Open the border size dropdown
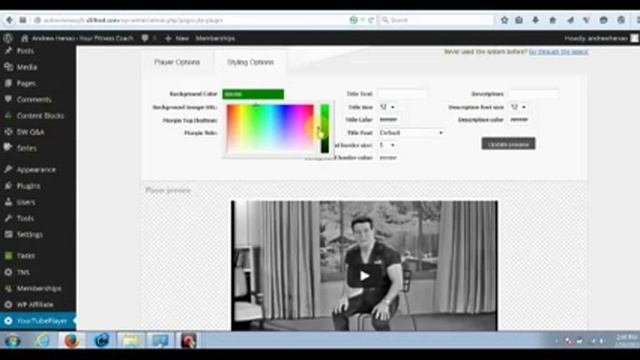Screen dimensions: 640x360 point(387,145)
